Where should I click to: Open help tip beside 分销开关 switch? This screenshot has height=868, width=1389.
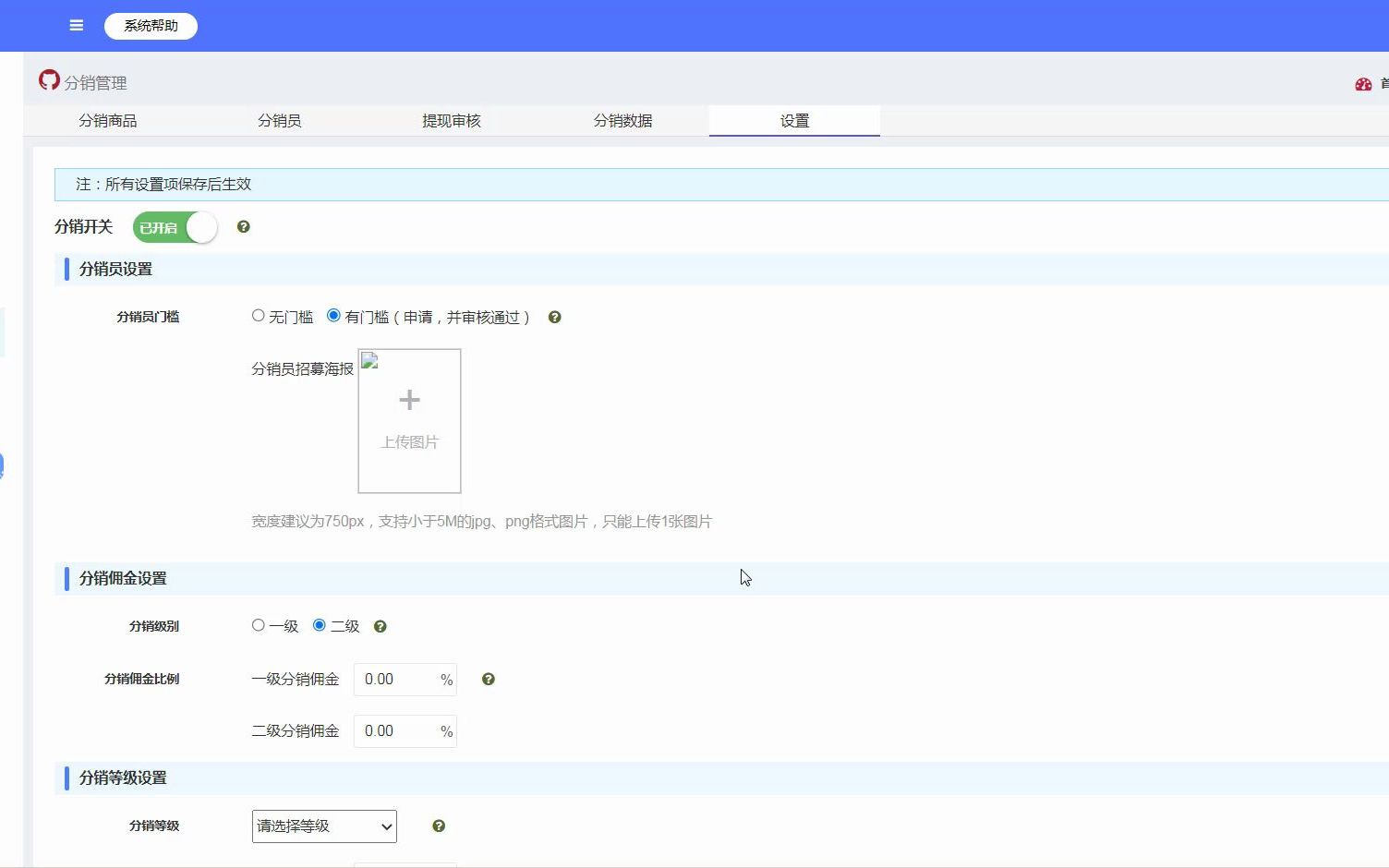click(x=242, y=226)
